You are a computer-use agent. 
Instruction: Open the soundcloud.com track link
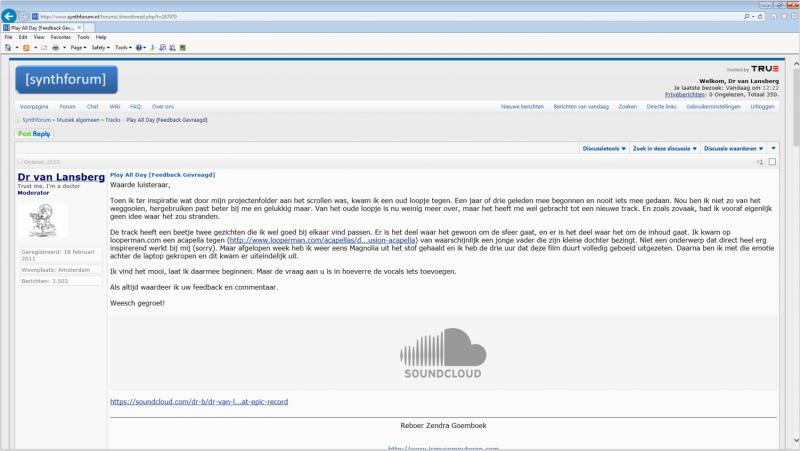click(199, 402)
